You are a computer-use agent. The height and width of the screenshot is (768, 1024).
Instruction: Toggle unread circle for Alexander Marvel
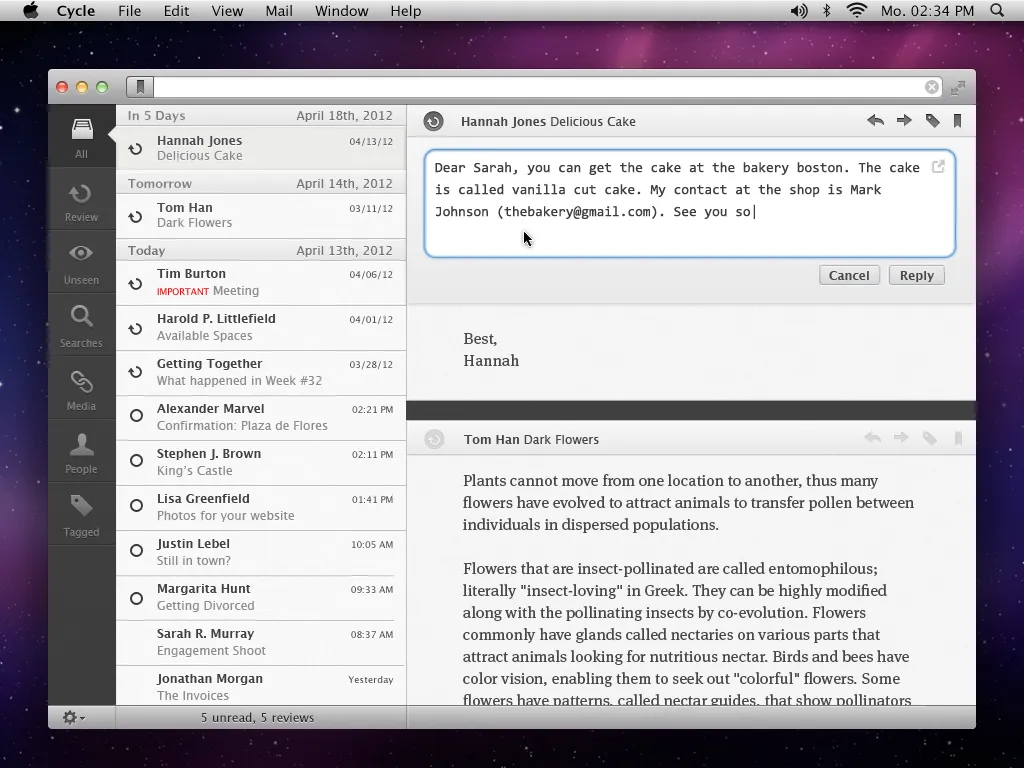pos(136,416)
